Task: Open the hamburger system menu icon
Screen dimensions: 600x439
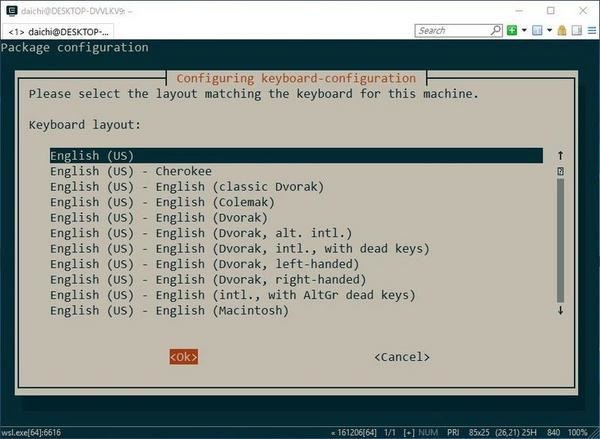Action: pyautogui.click(x=592, y=30)
